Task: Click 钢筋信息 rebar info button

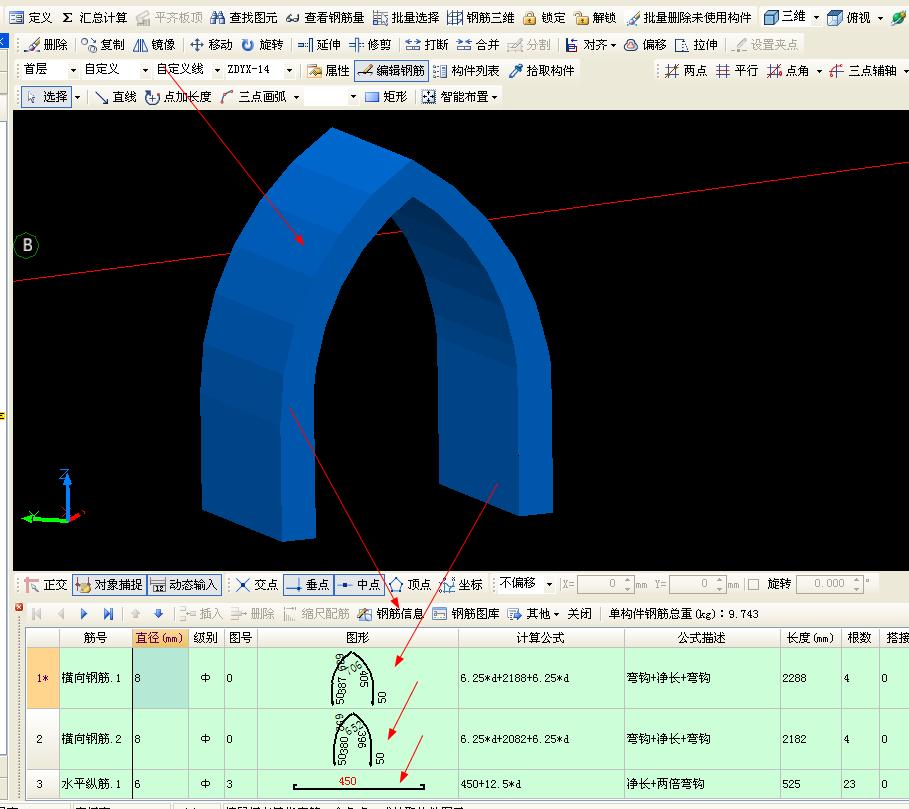Action: tap(391, 613)
